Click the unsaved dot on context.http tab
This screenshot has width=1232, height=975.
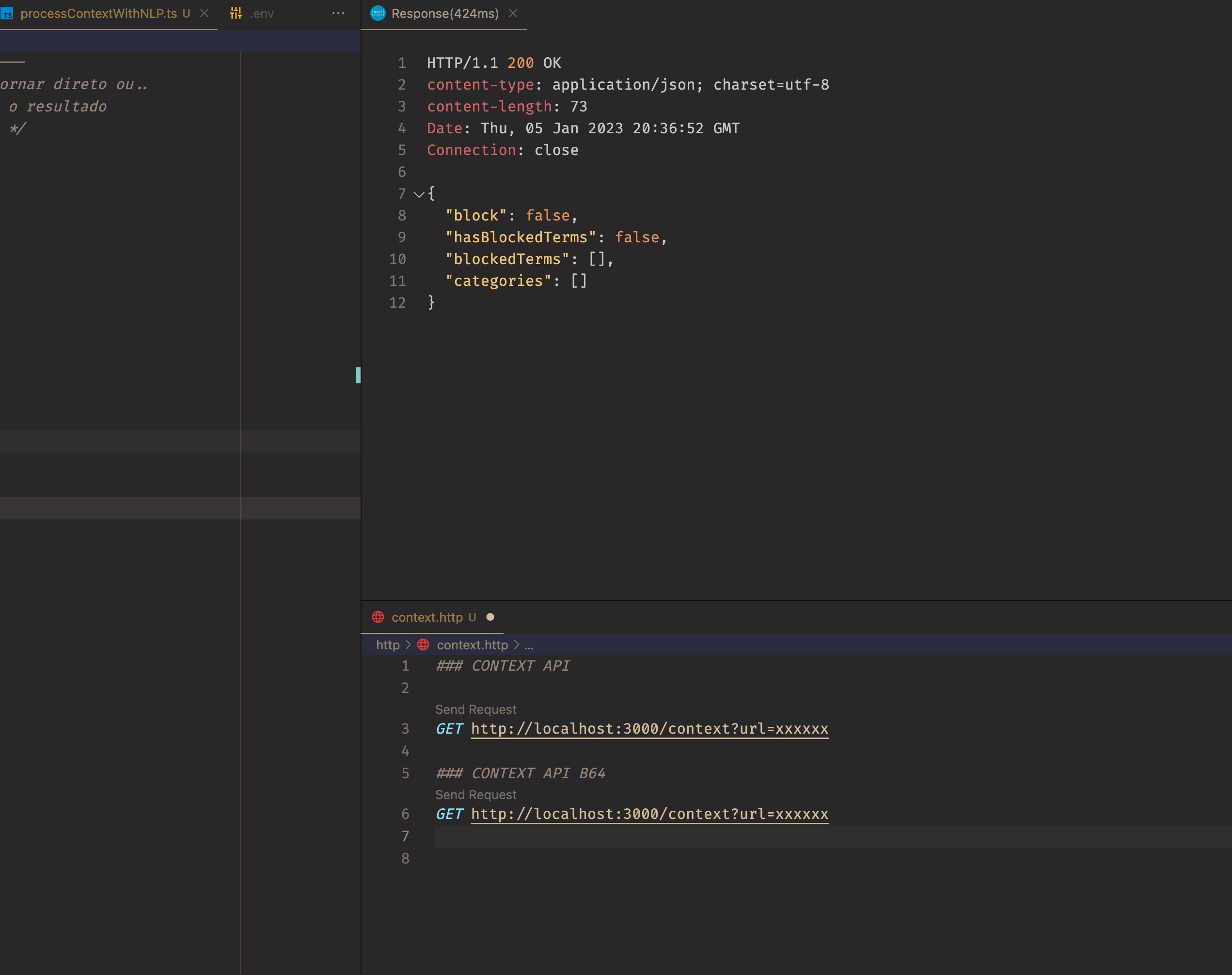(490, 617)
